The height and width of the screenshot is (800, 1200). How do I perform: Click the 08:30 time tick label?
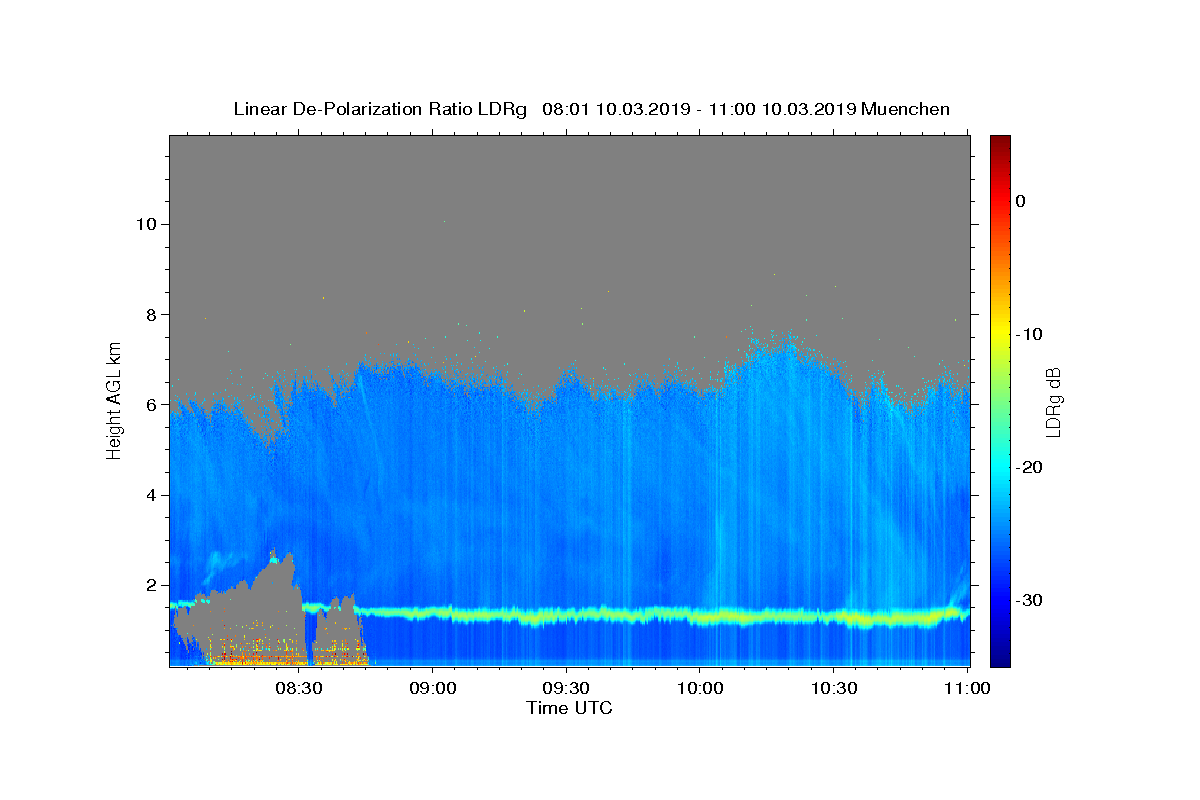(299, 688)
